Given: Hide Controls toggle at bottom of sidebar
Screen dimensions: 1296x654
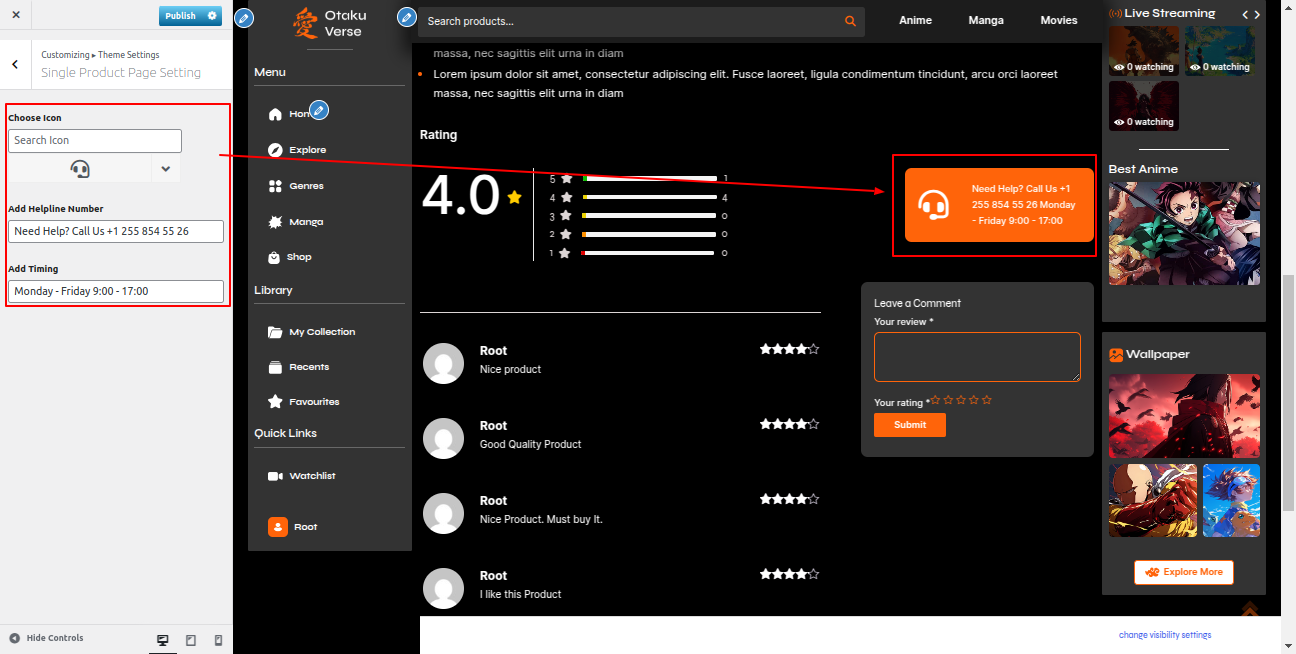Looking at the screenshot, I should (47, 638).
